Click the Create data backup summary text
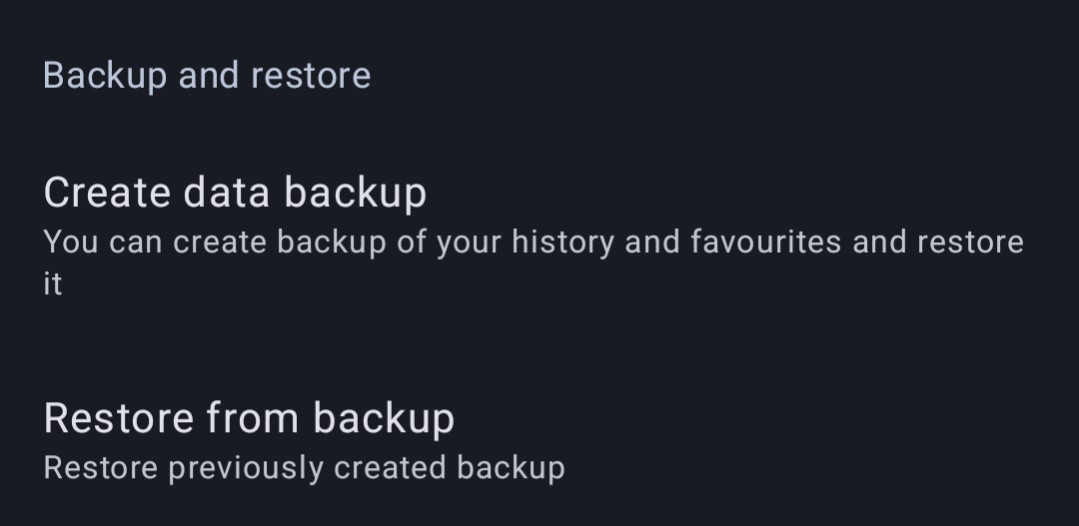Image resolution: width=1079 pixels, height=526 pixels. click(533, 243)
